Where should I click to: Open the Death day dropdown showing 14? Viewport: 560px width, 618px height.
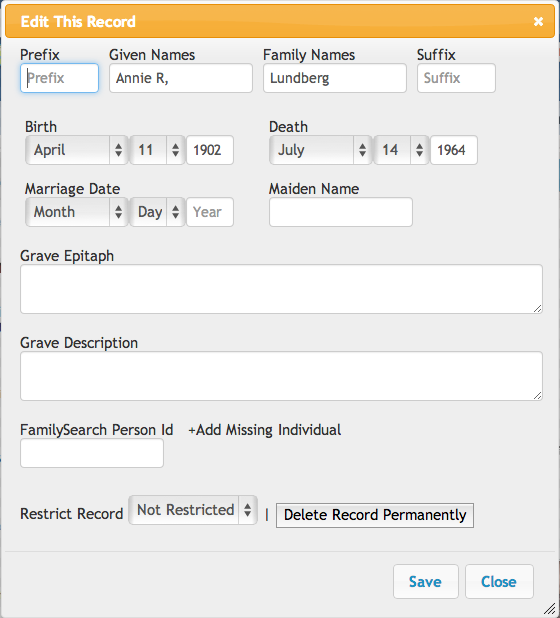pyautogui.click(x=401, y=150)
